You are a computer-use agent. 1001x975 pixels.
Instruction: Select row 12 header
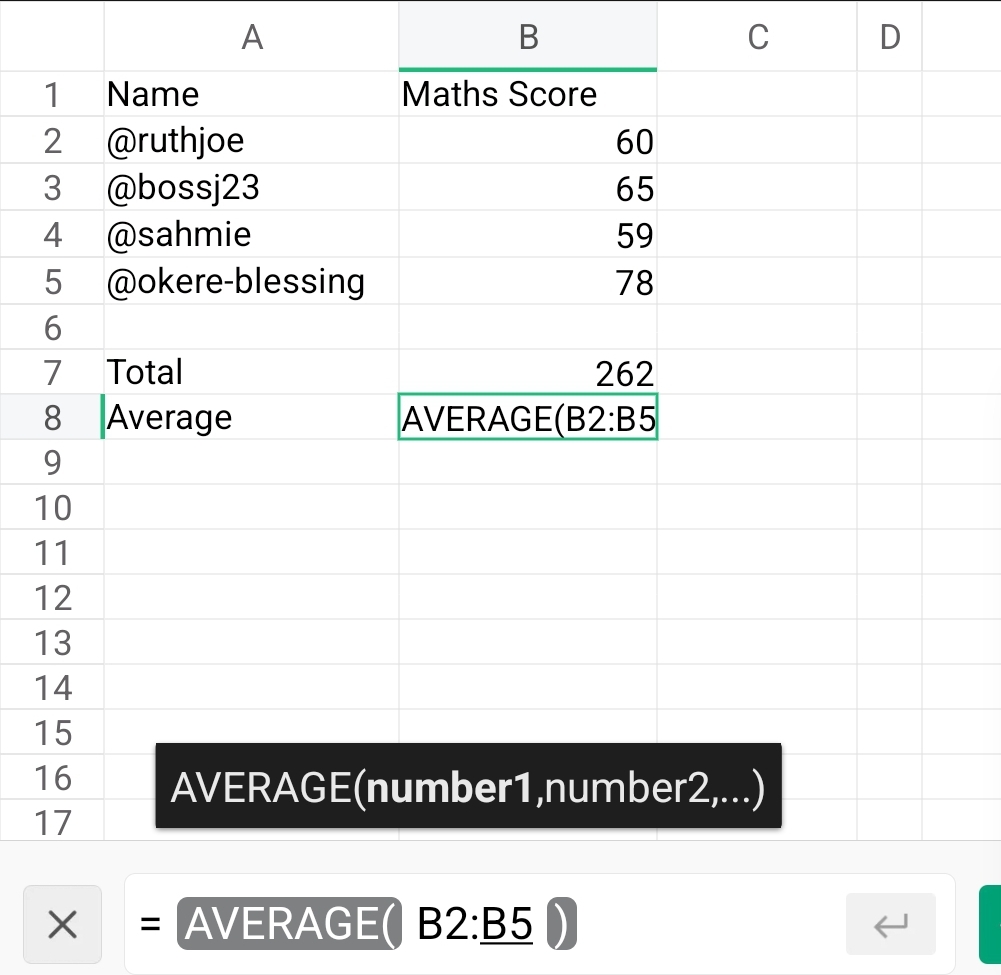(52, 598)
